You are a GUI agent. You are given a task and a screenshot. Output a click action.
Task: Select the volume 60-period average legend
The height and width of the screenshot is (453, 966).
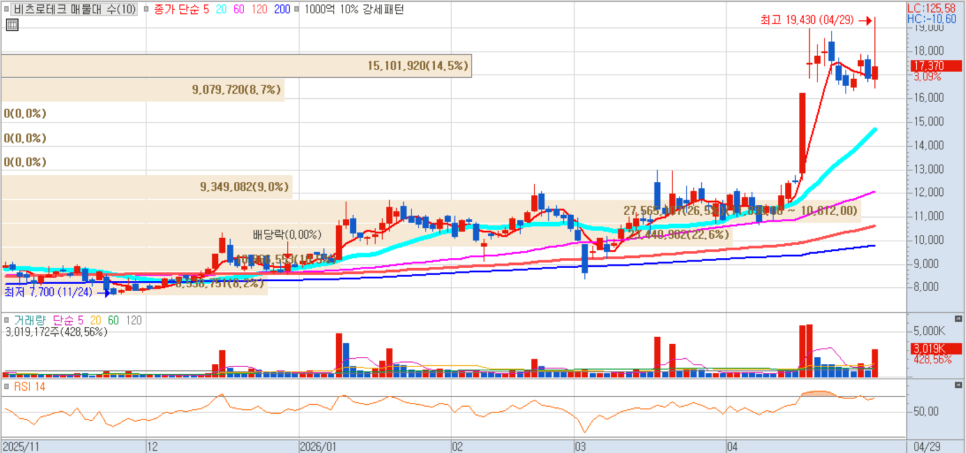(x=113, y=320)
